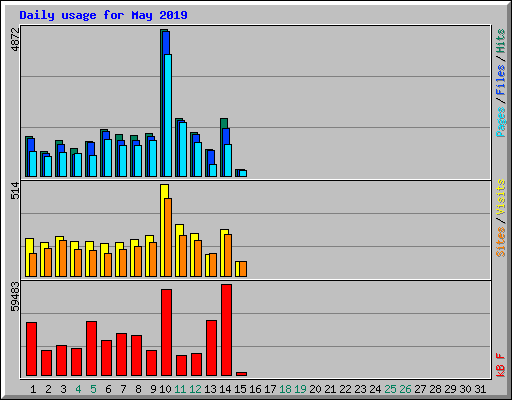Click the cyan pages bar for day 1

pos(33,164)
